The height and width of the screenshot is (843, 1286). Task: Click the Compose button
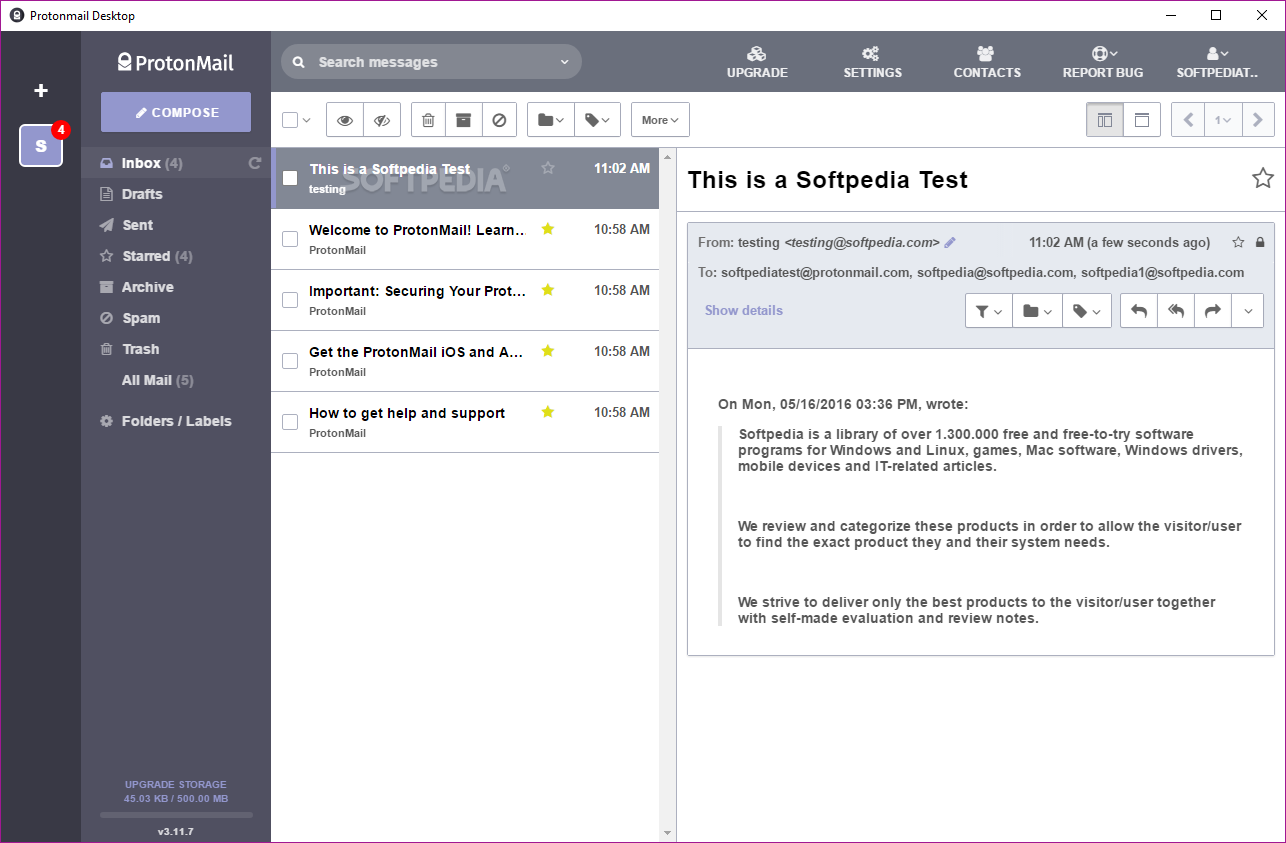pos(175,112)
